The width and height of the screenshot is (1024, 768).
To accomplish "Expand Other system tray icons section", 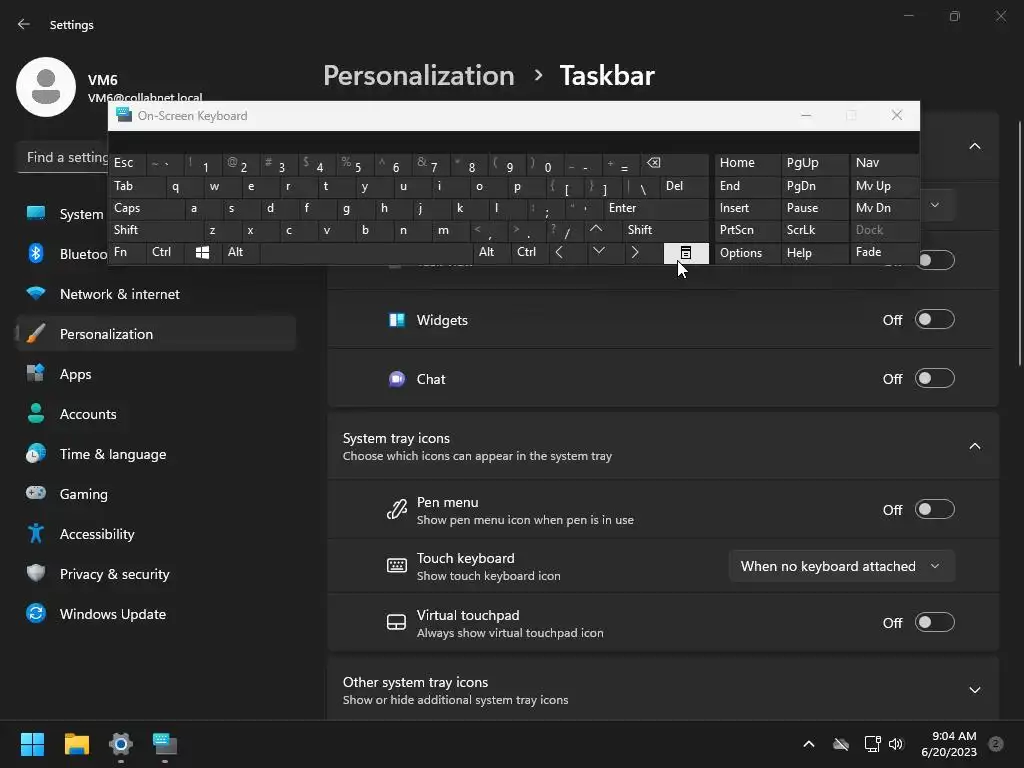I will (x=974, y=690).
